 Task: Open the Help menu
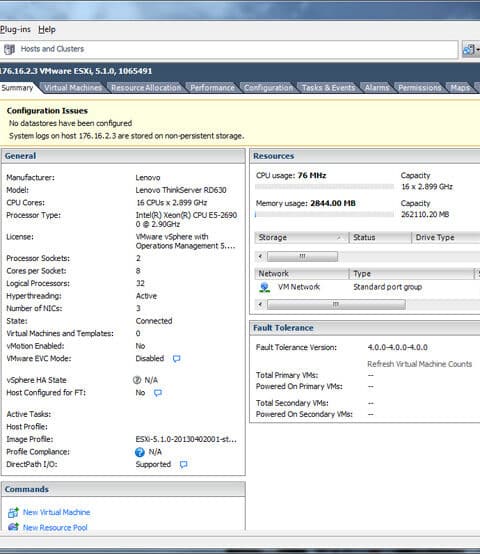point(47,29)
